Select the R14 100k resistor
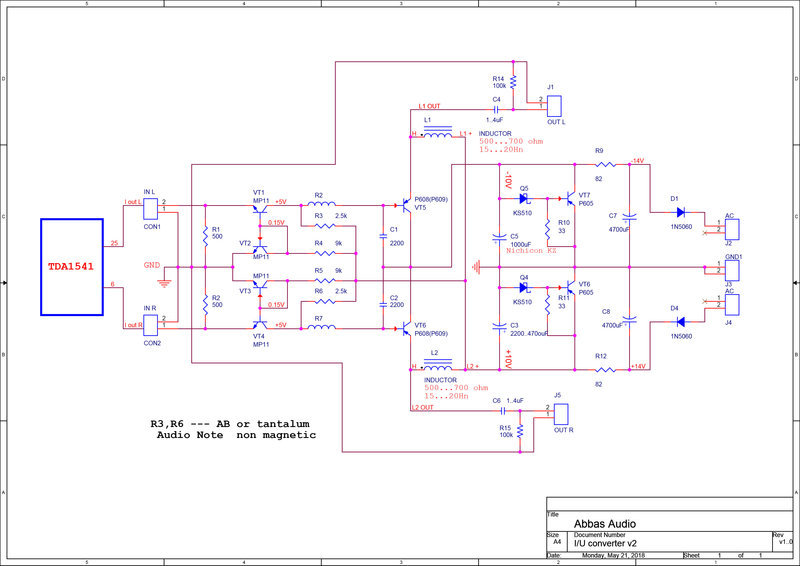The image size is (800, 566). click(x=513, y=82)
